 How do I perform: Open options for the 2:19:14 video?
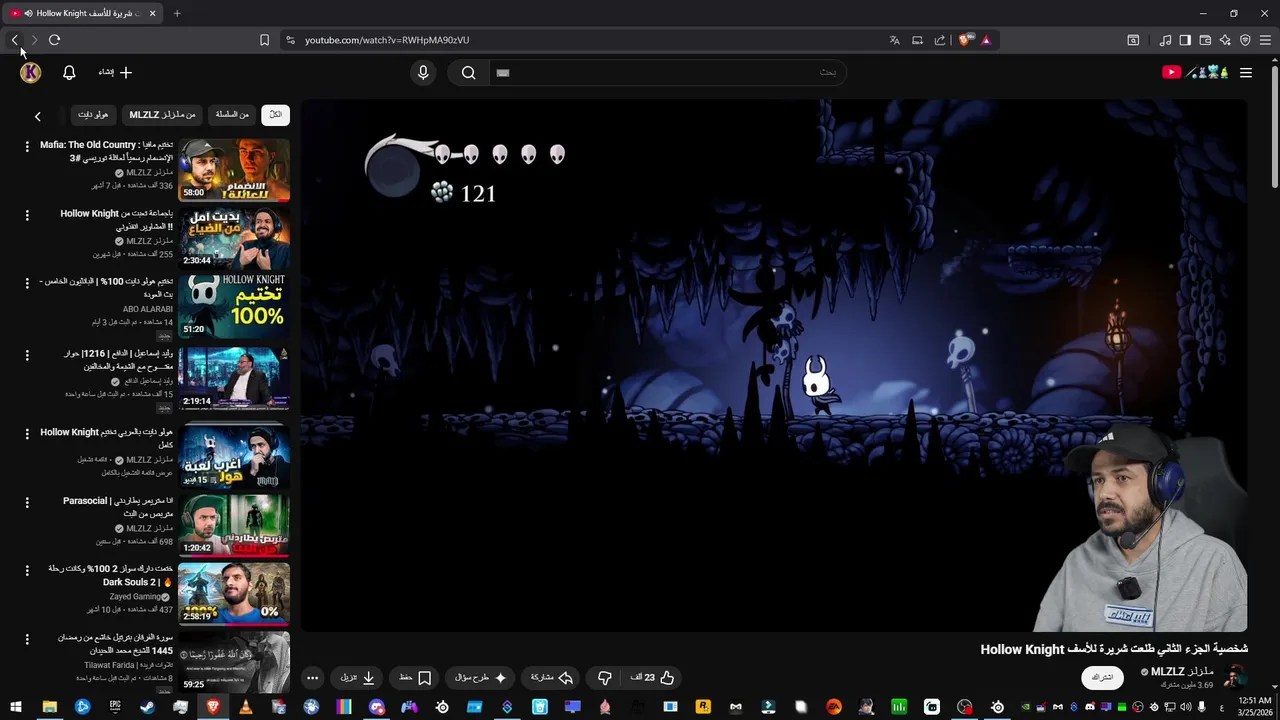[27, 355]
